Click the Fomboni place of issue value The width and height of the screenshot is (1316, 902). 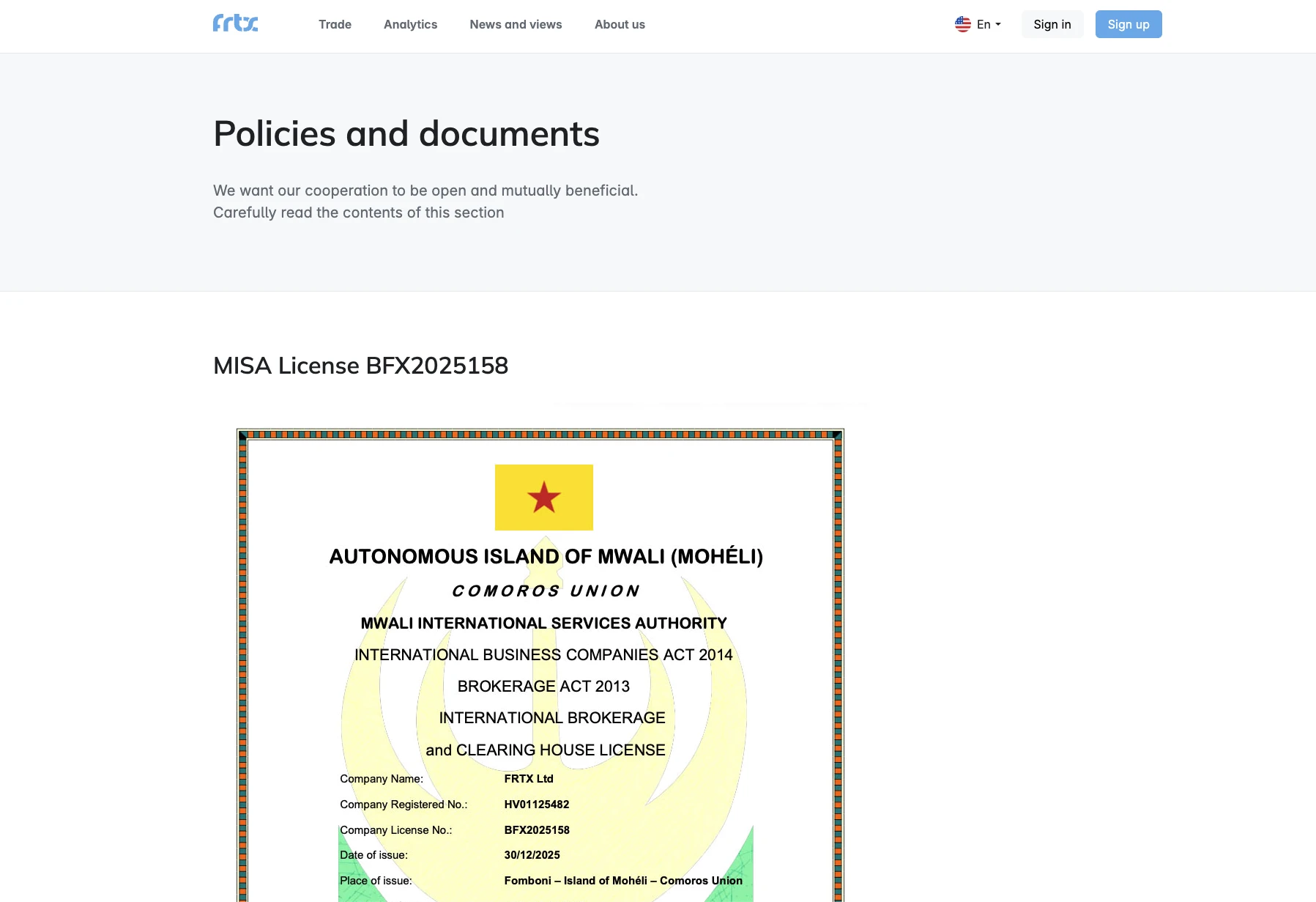(x=622, y=881)
